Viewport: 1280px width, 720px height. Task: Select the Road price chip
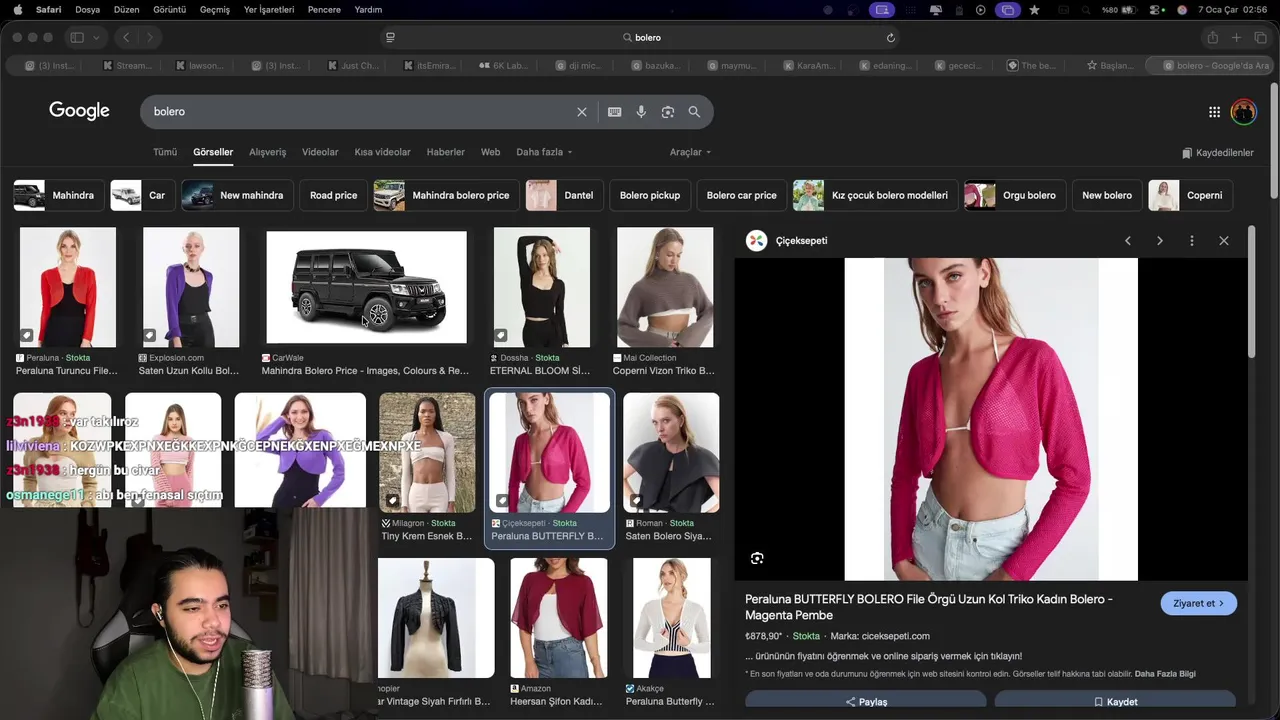333,195
